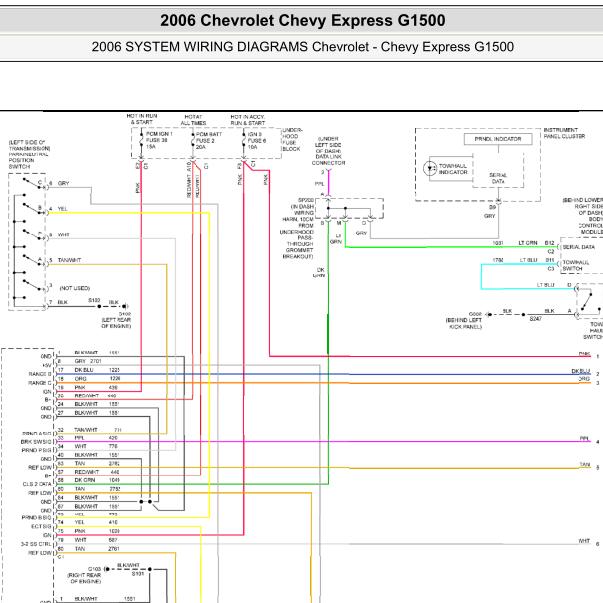Click the '(NOT USED)' label at switch pin 3
Image resolution: width=603 pixels, height=603 pixels.
pos(75,288)
